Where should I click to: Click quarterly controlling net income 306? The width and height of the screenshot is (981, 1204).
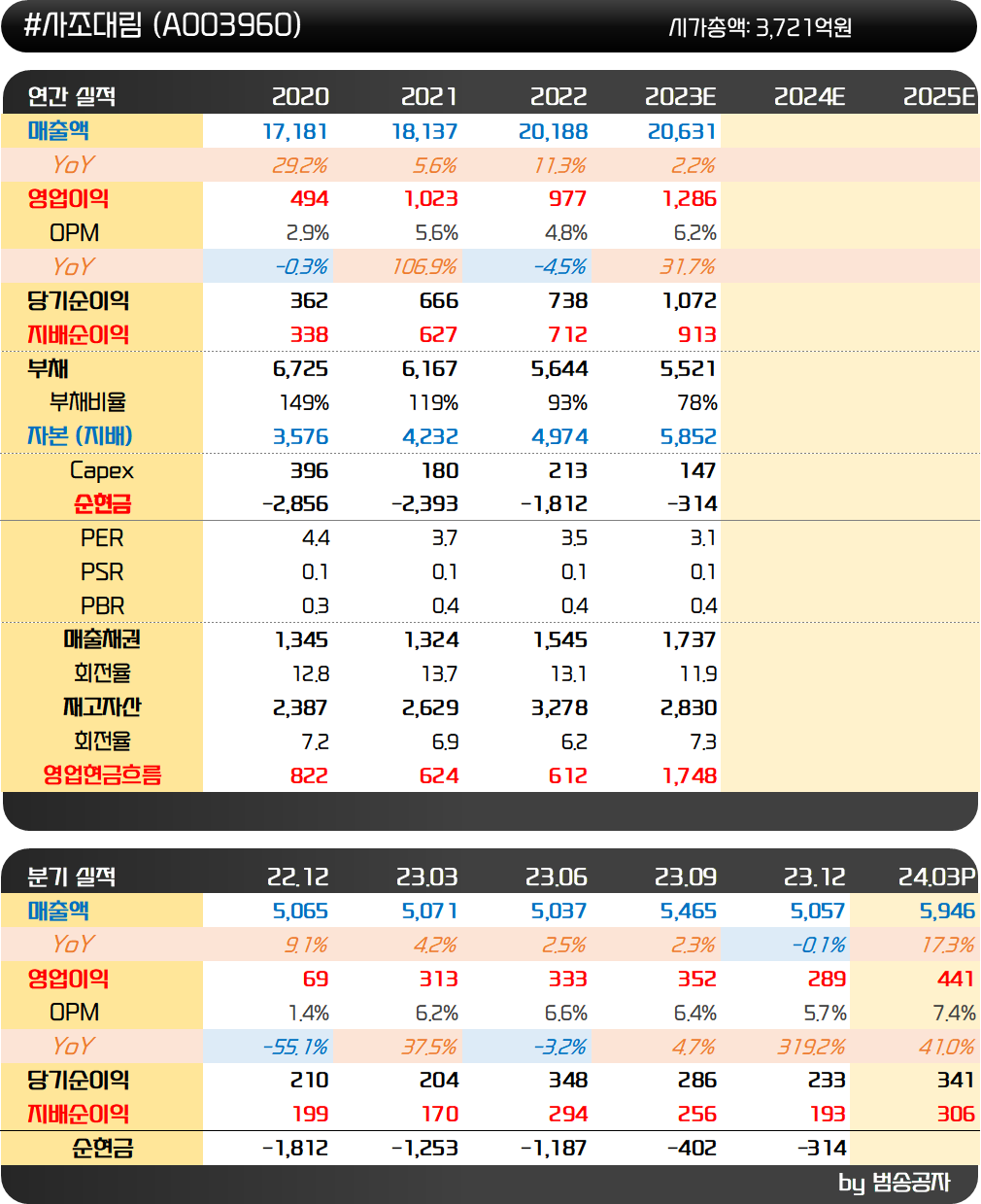[x=956, y=1114]
